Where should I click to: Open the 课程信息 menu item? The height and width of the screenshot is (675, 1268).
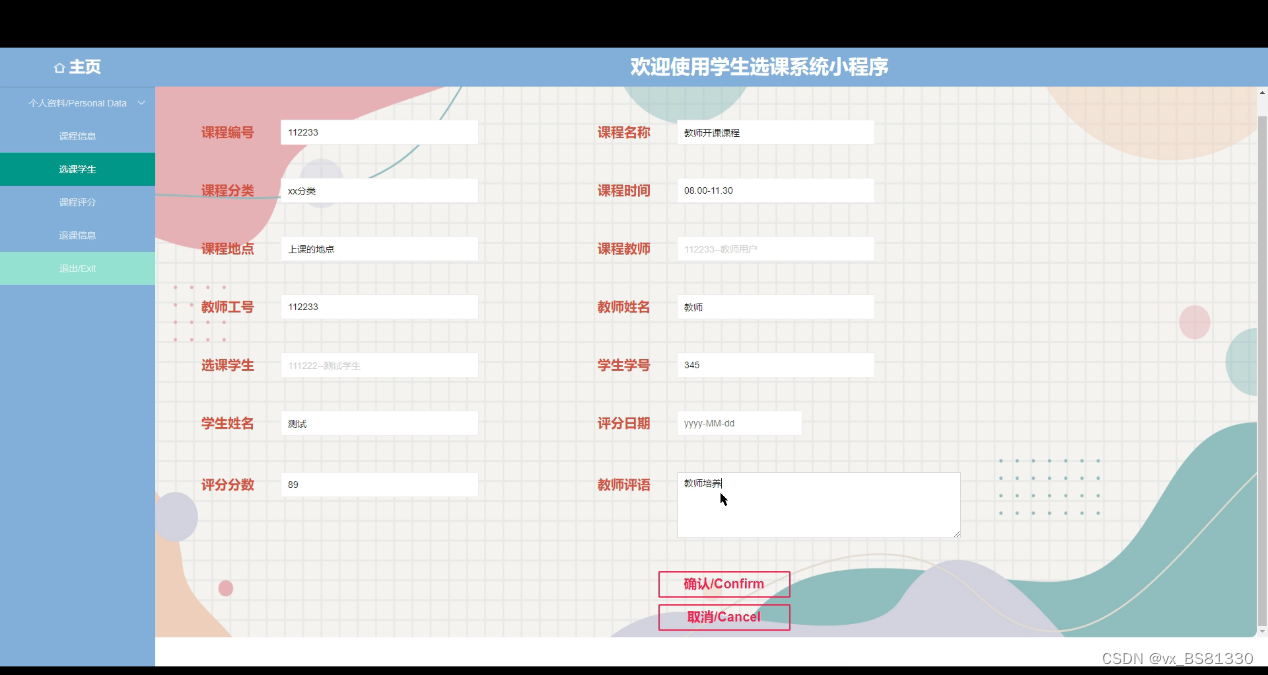77,136
